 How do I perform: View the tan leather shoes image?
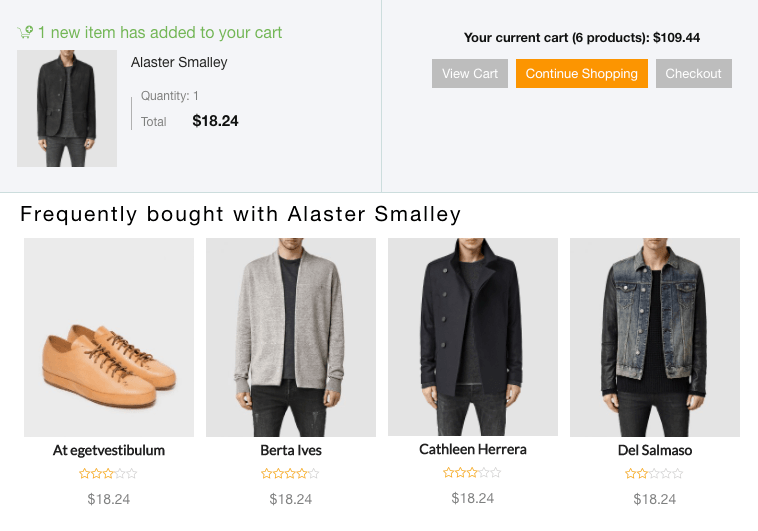[109, 337]
